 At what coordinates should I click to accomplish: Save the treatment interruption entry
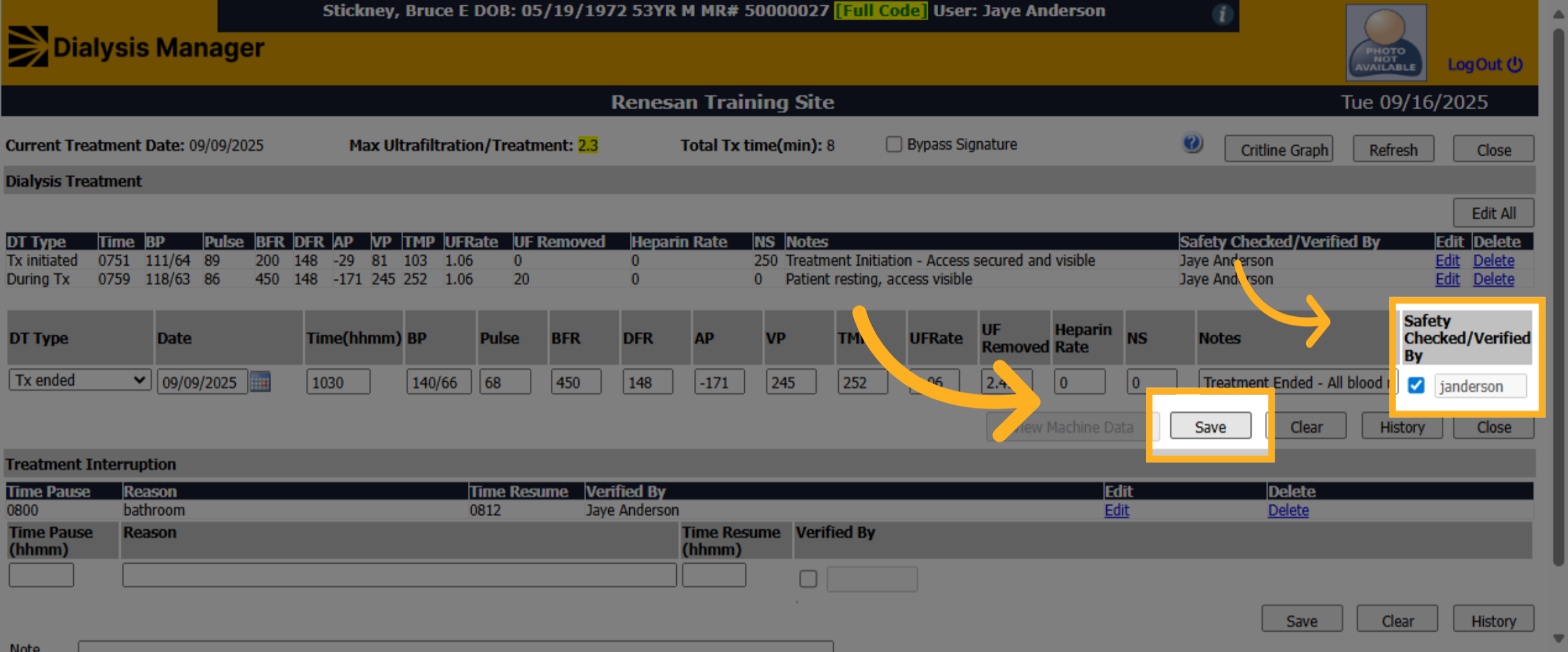tap(1301, 620)
